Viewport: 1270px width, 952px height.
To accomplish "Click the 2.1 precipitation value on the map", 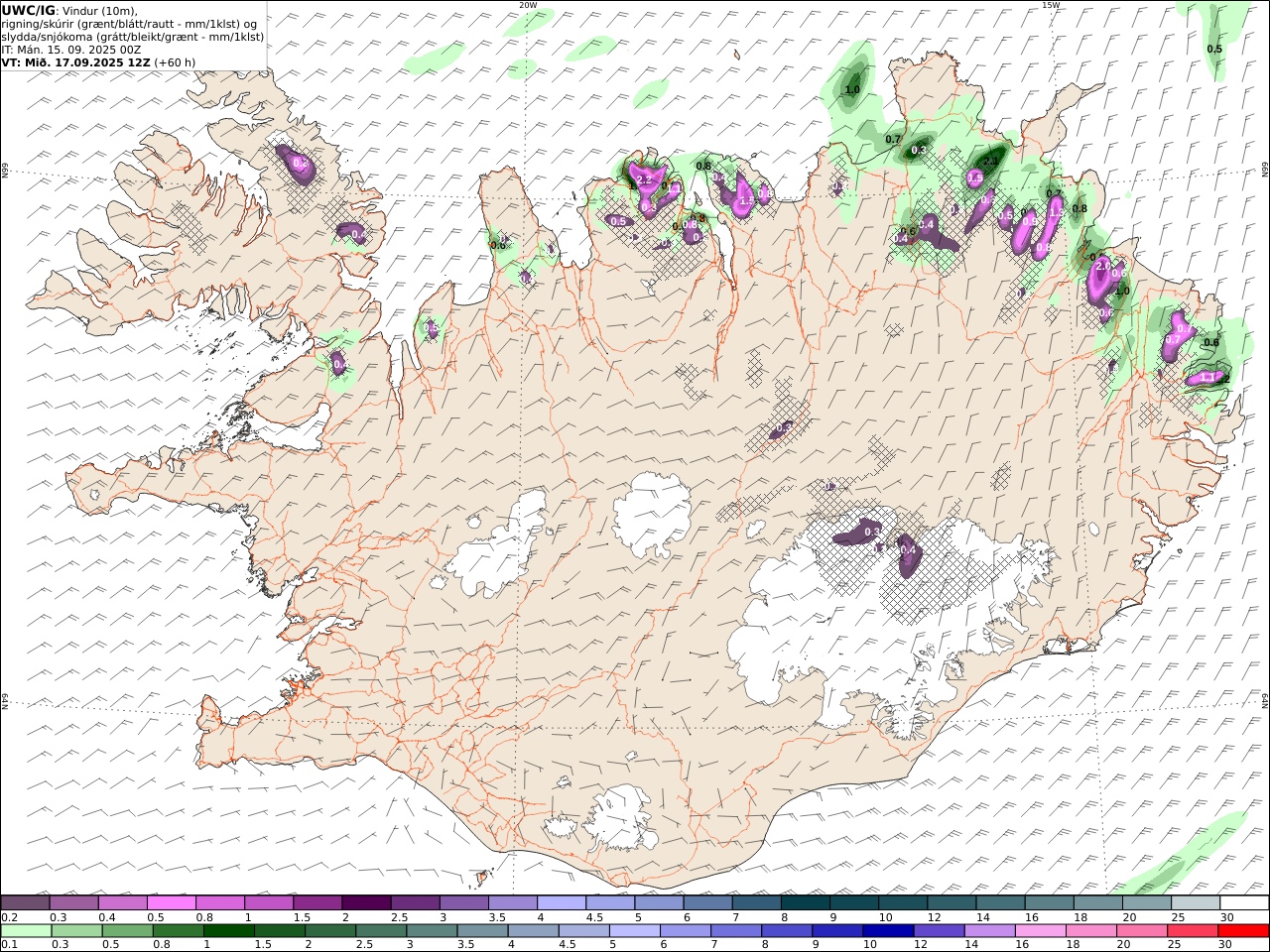I will pos(990,161).
